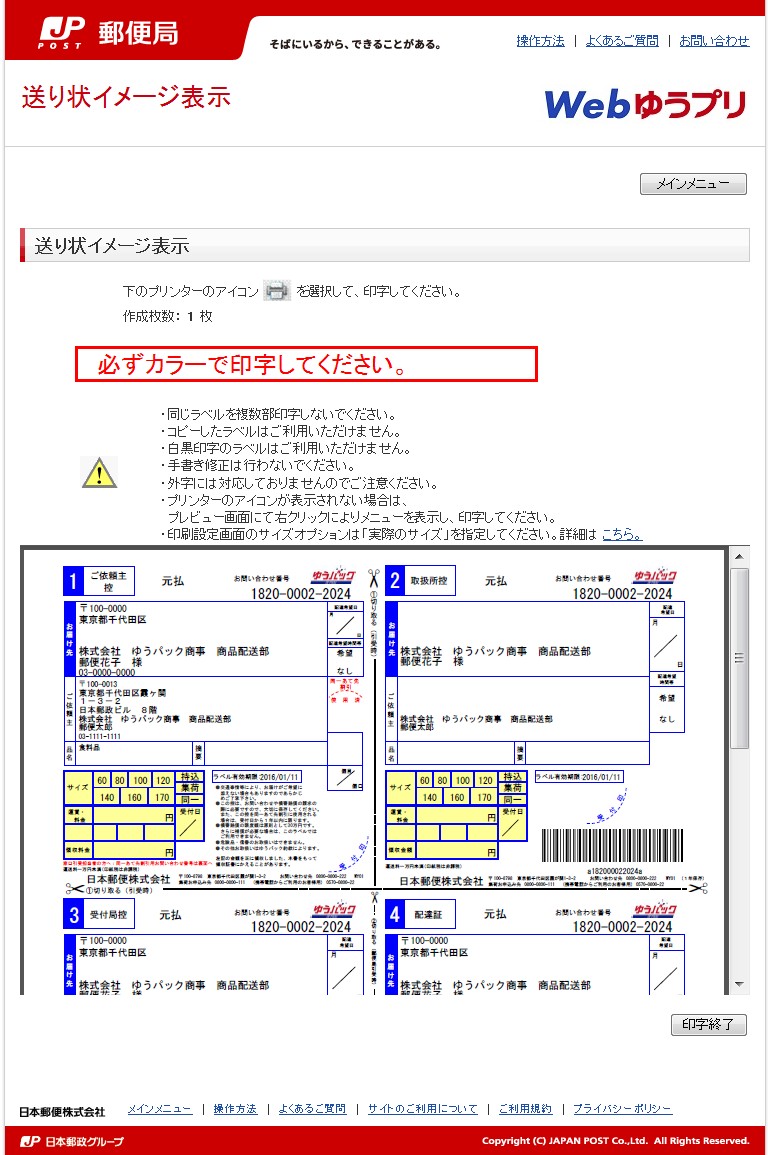
Task: Click the preview vertical scrollbar thumb
Action: pyautogui.click(x=739, y=658)
